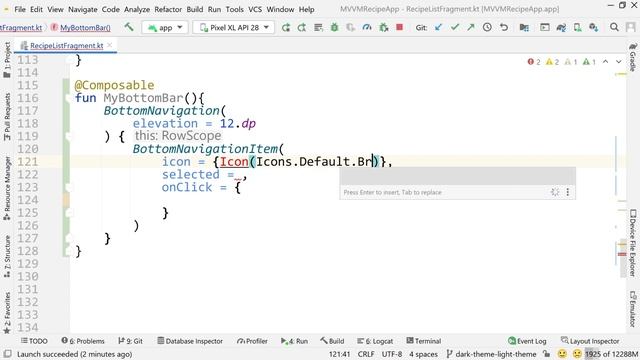Screen dimensions: 640x360
Task: Click Sync Project with Gradle Files icon
Action: (x=561, y=27)
